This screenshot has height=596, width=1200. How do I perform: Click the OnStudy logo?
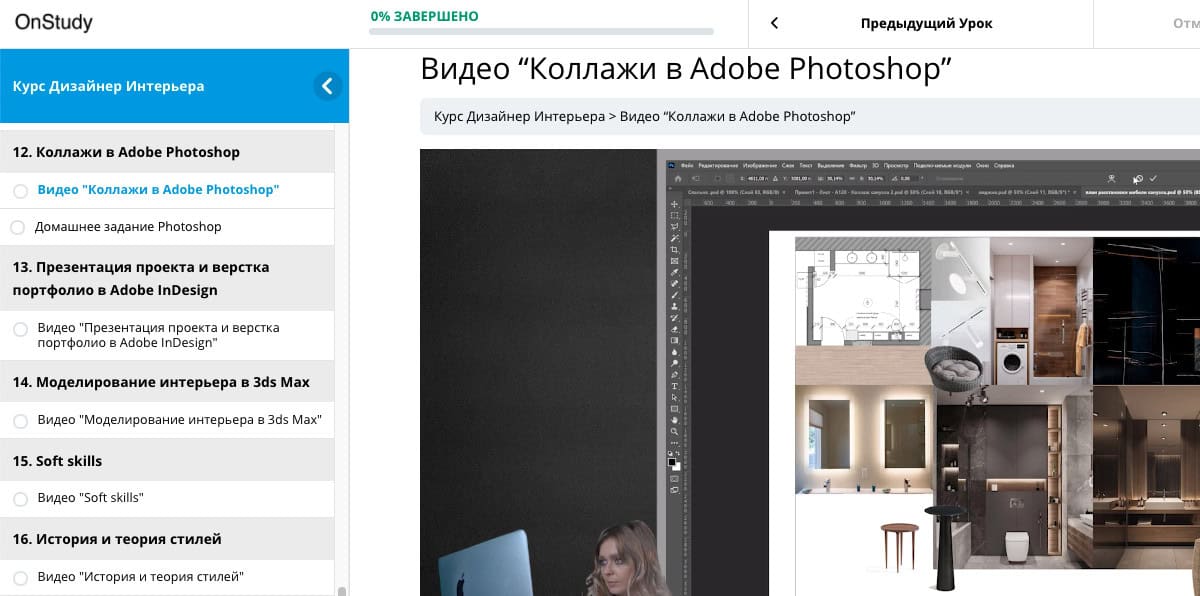[54, 21]
